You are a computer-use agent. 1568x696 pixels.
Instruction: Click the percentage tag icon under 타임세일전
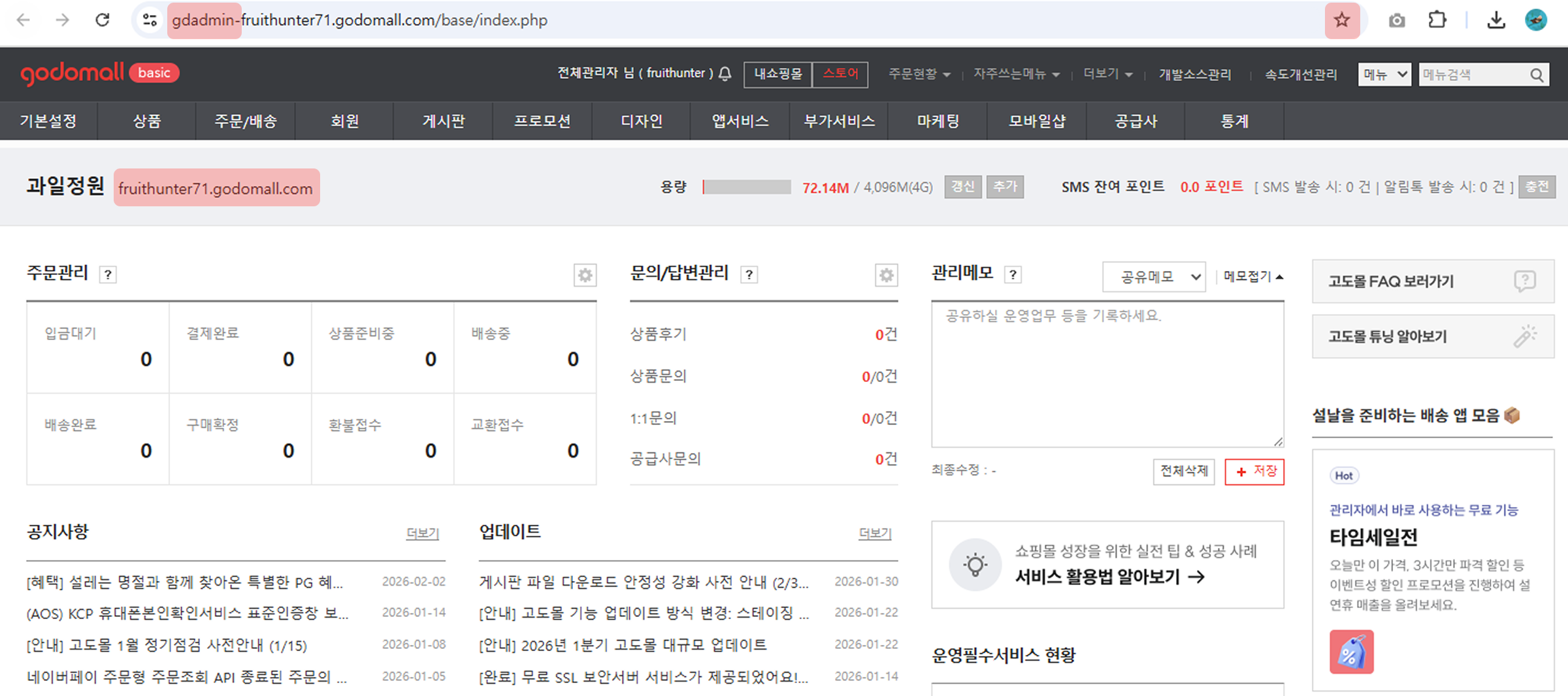[x=1352, y=651]
